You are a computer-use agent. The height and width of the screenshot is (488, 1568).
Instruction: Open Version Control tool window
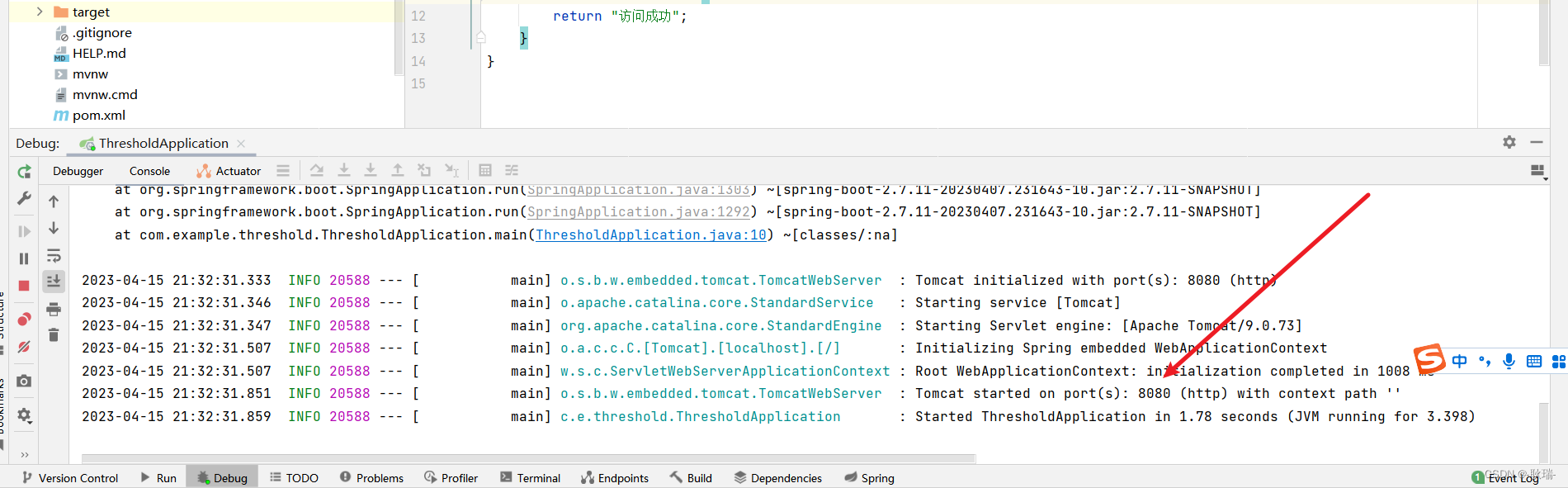tap(70, 477)
